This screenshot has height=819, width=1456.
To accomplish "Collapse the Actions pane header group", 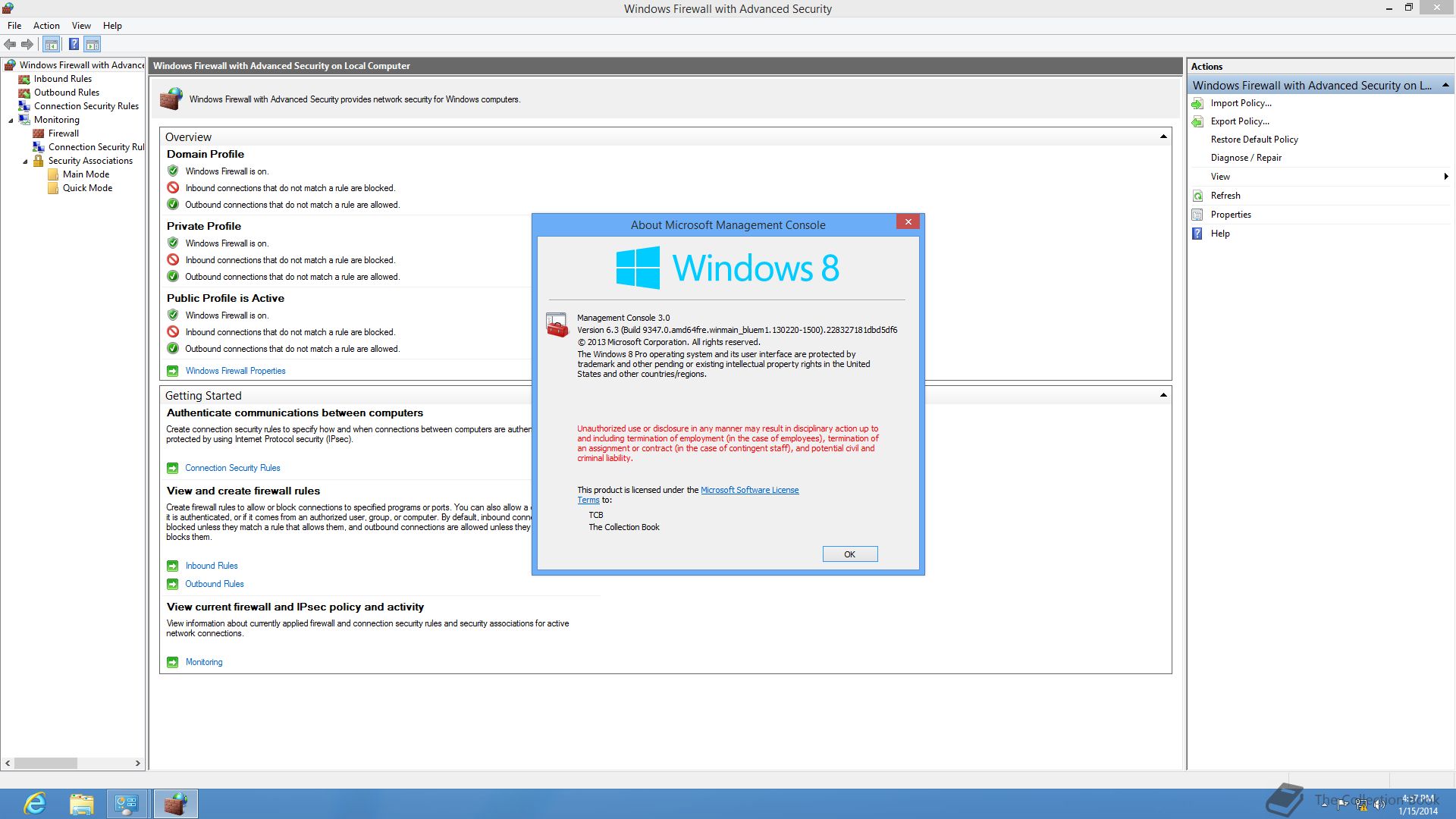I will [1445, 85].
